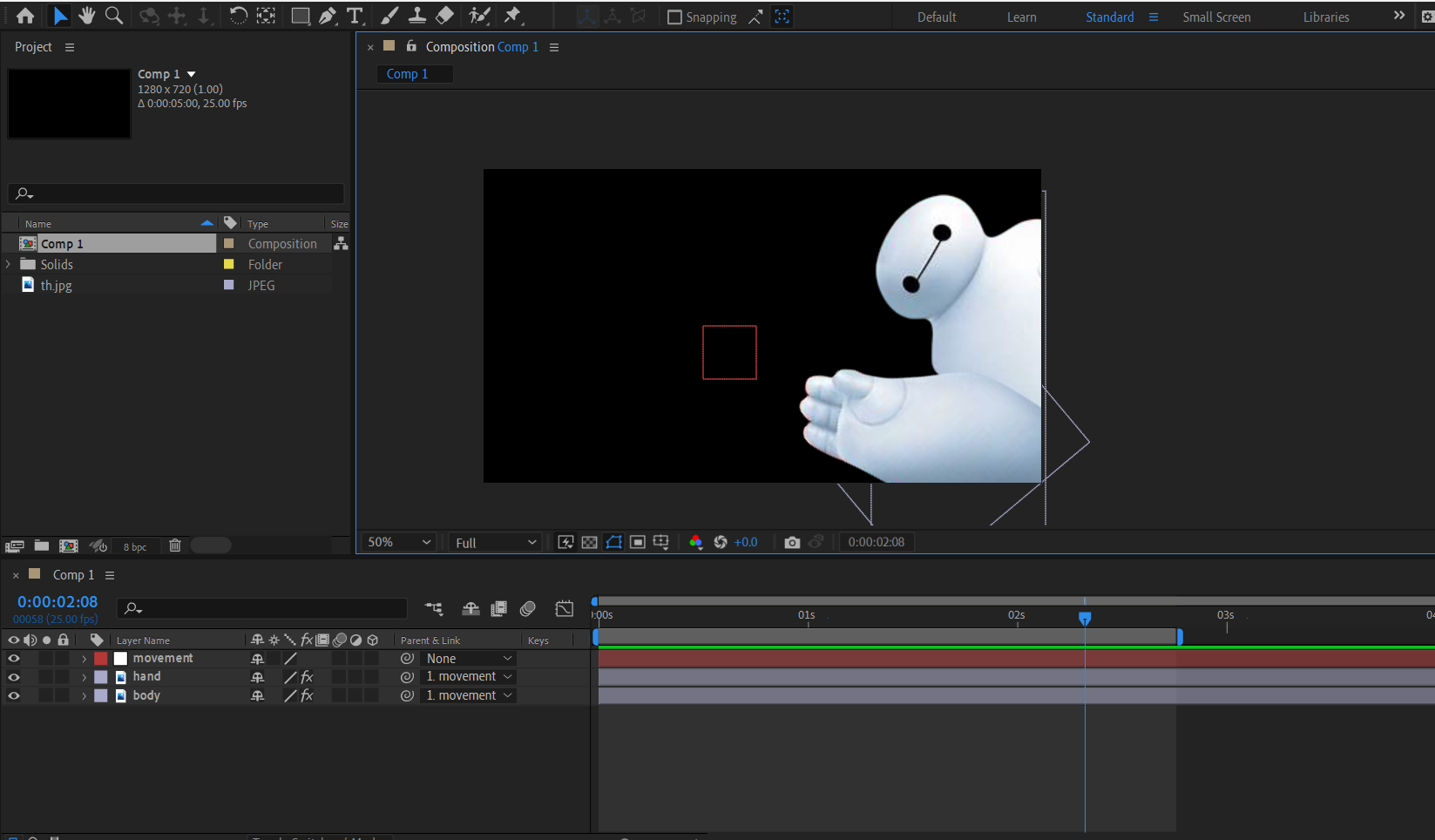Viewport: 1435px width, 840px height.
Task: Toggle the transparency grid icon
Action: tap(590, 542)
